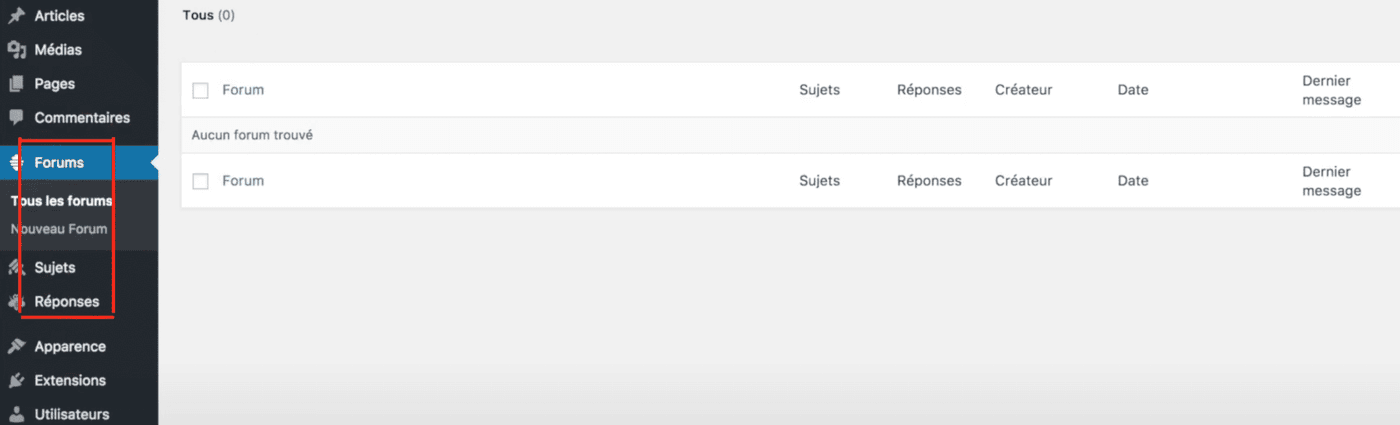Click the Forums menu icon
This screenshot has width=1400, height=425.
(x=16, y=162)
